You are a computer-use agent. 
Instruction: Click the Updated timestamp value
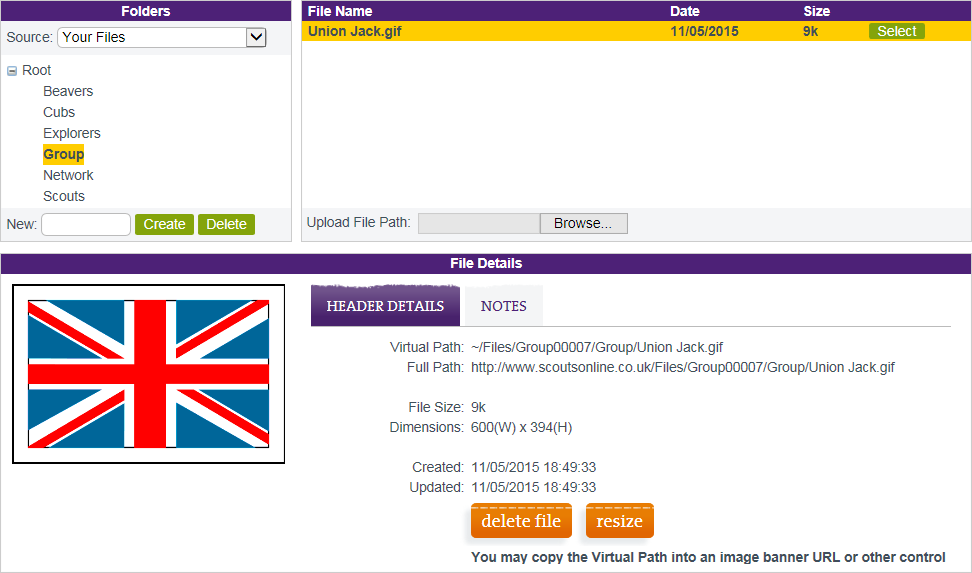coord(533,487)
